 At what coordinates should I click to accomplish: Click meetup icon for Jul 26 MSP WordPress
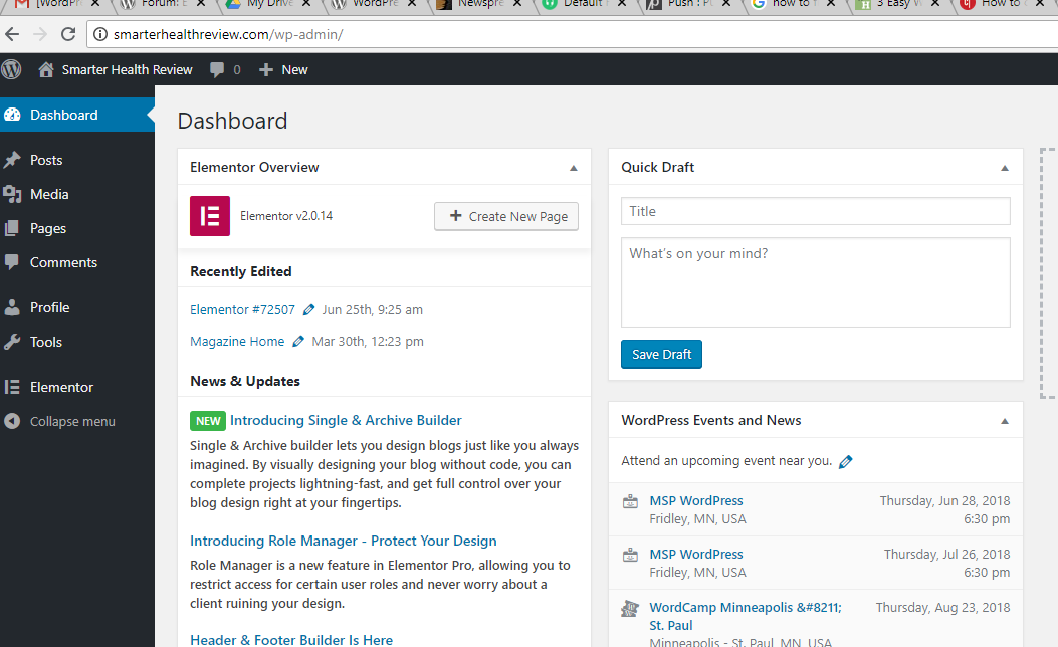(630, 555)
